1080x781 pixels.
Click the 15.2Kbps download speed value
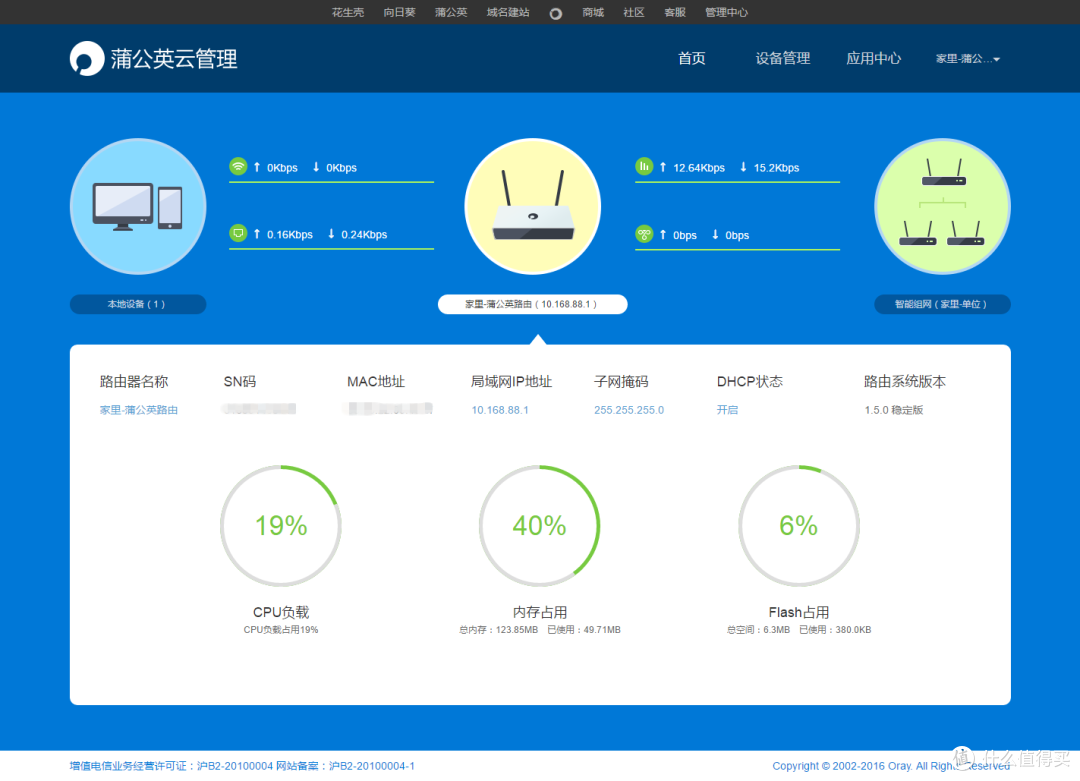coord(776,167)
